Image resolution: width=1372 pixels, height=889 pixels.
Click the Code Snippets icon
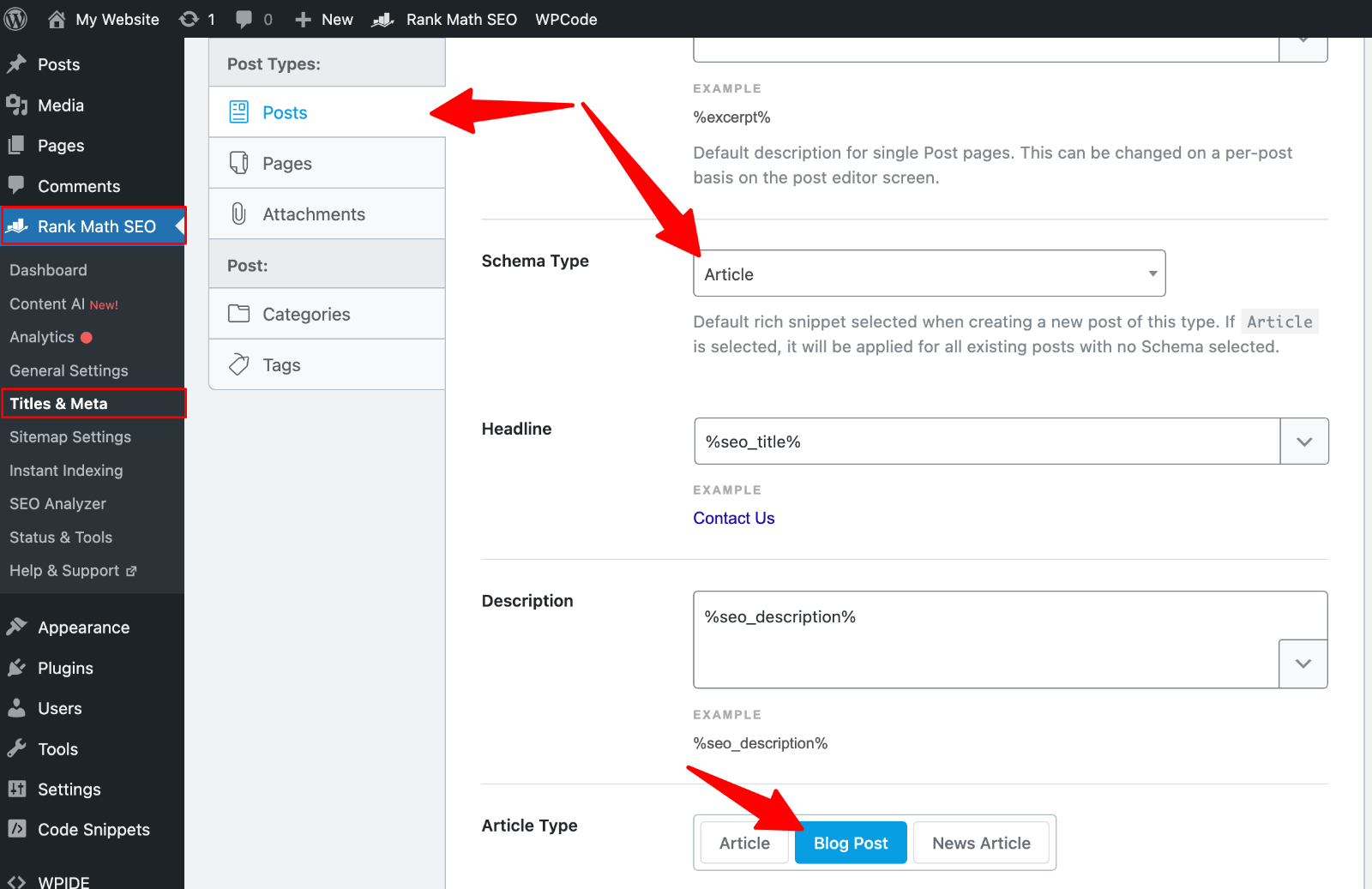click(16, 829)
